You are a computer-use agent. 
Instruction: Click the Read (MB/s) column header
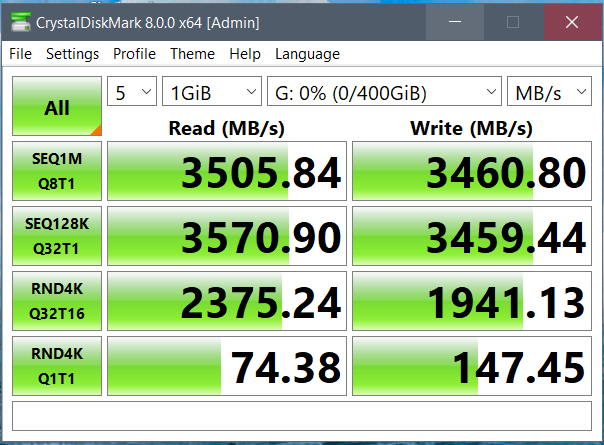pos(226,128)
